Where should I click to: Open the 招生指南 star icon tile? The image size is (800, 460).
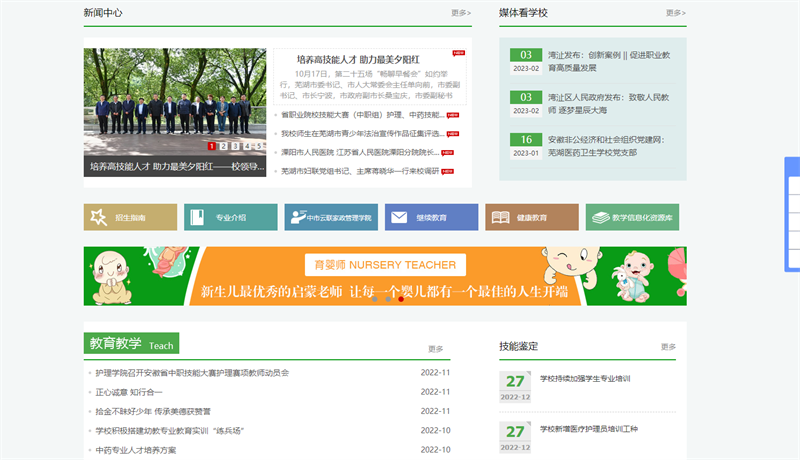click(x=130, y=217)
